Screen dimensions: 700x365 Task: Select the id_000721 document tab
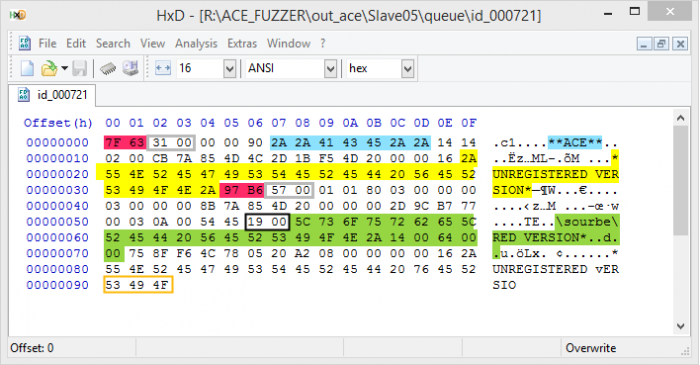point(52,95)
